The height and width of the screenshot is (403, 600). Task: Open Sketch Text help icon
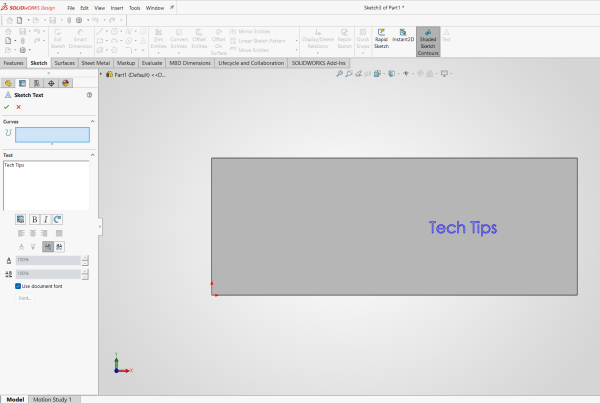pos(89,95)
